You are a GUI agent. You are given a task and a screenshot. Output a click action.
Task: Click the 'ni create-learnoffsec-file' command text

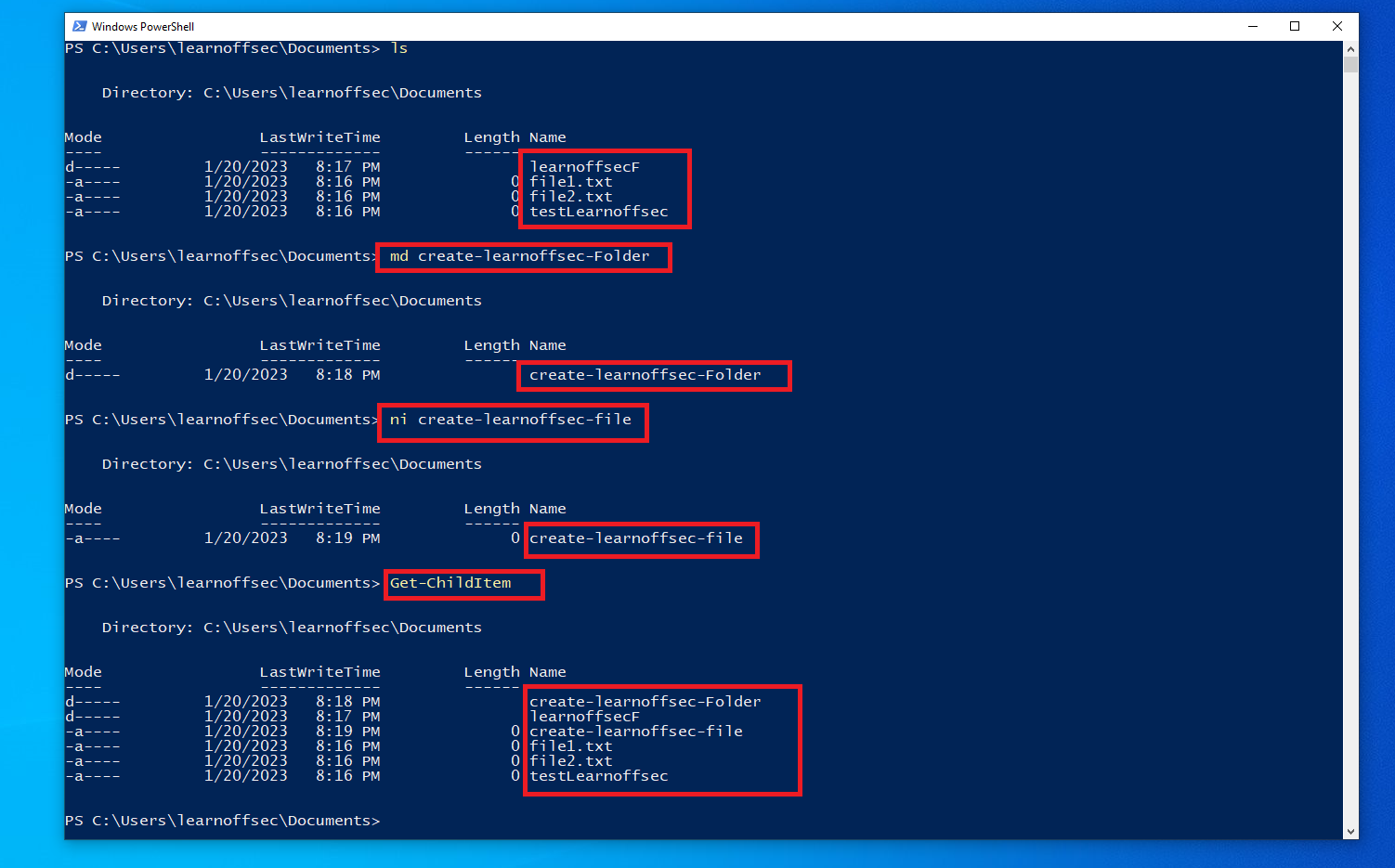[510, 420]
